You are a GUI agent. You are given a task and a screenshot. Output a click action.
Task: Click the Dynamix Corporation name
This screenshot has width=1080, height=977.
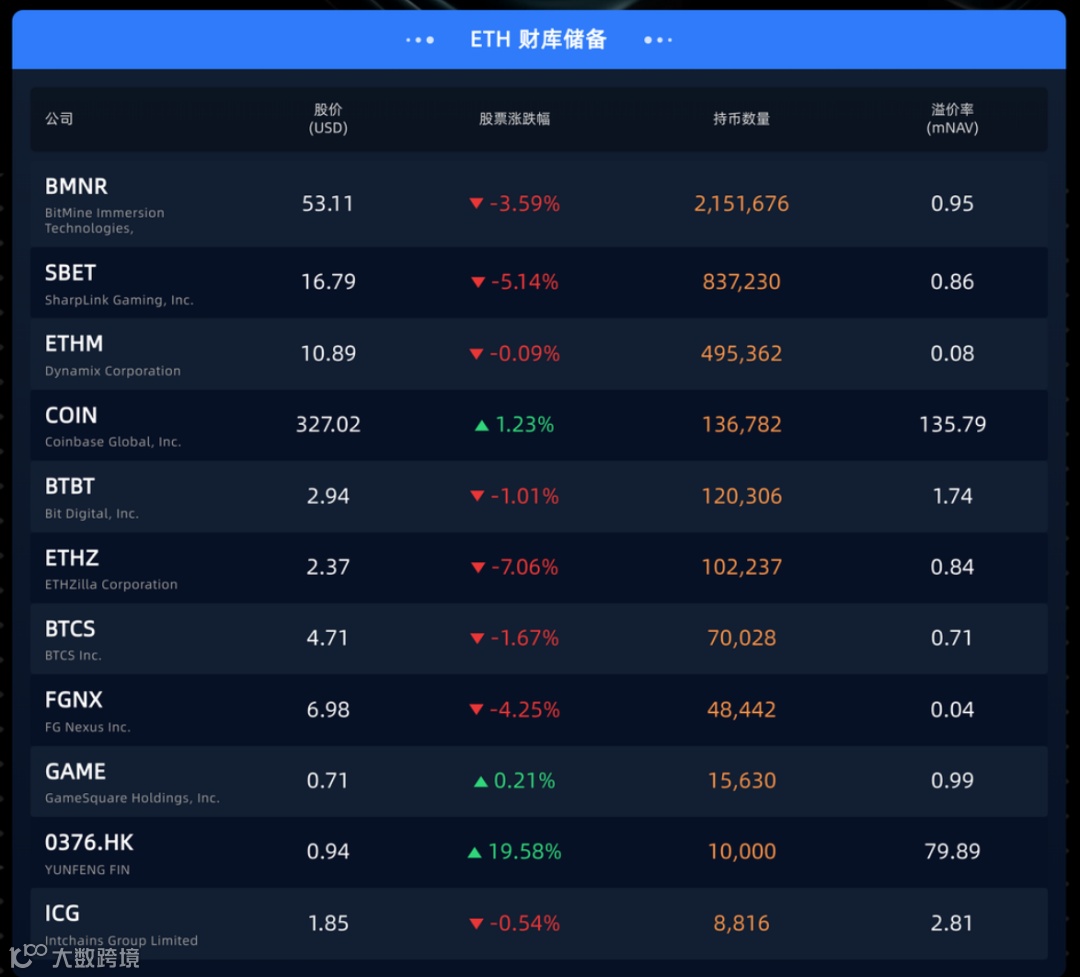pos(113,371)
